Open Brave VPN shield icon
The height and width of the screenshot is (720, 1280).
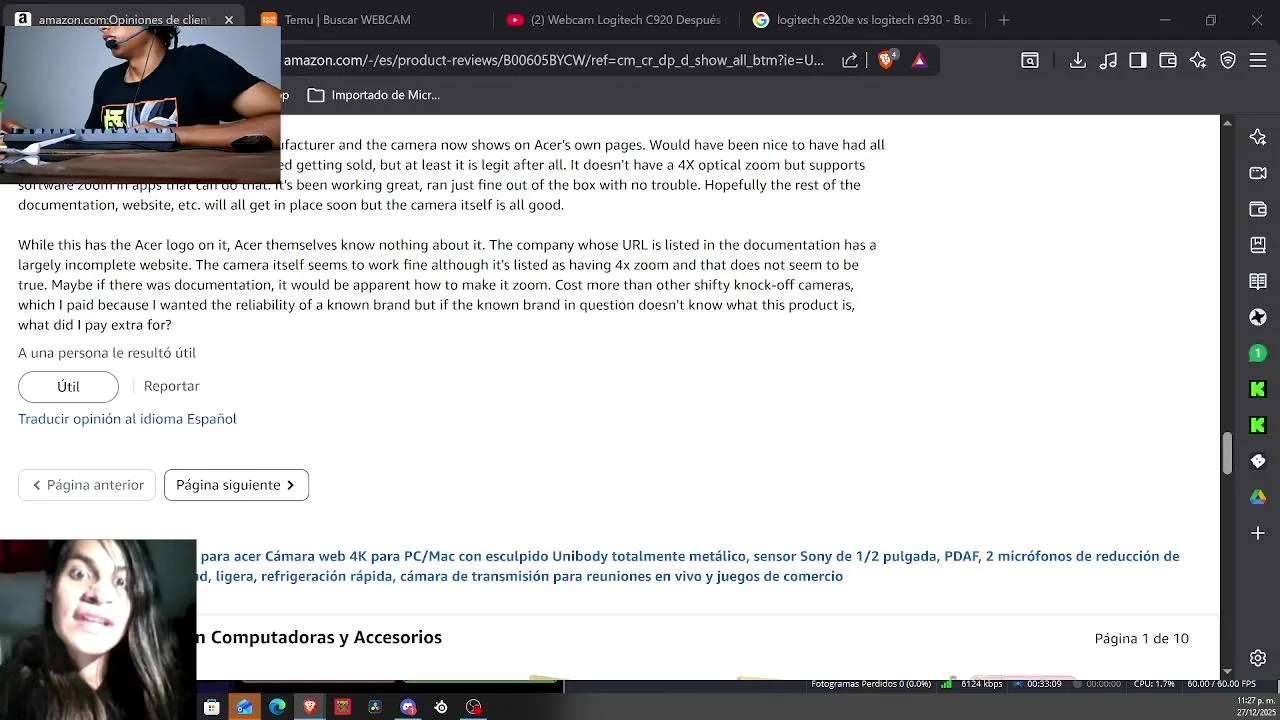coord(1228,61)
